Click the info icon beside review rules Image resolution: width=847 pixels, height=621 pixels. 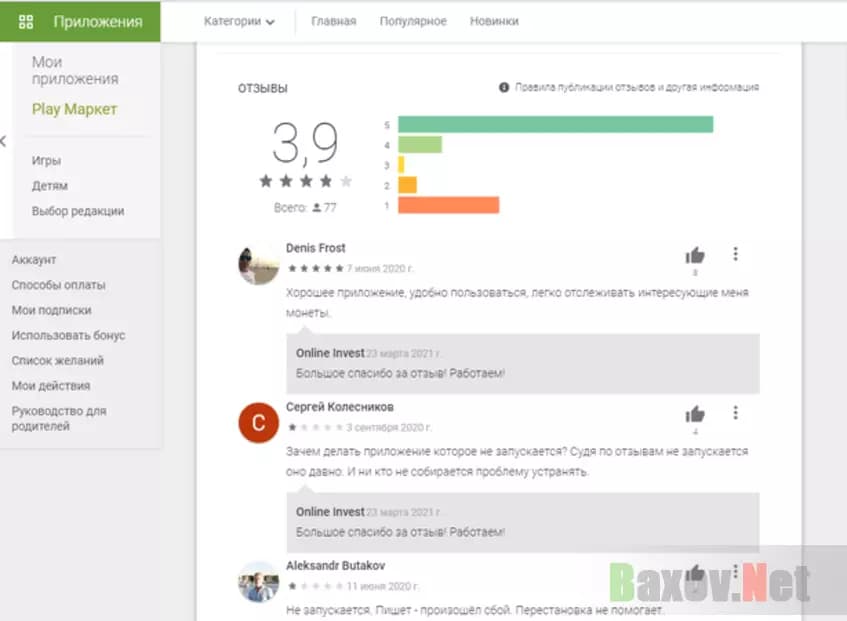pyautogui.click(x=504, y=88)
